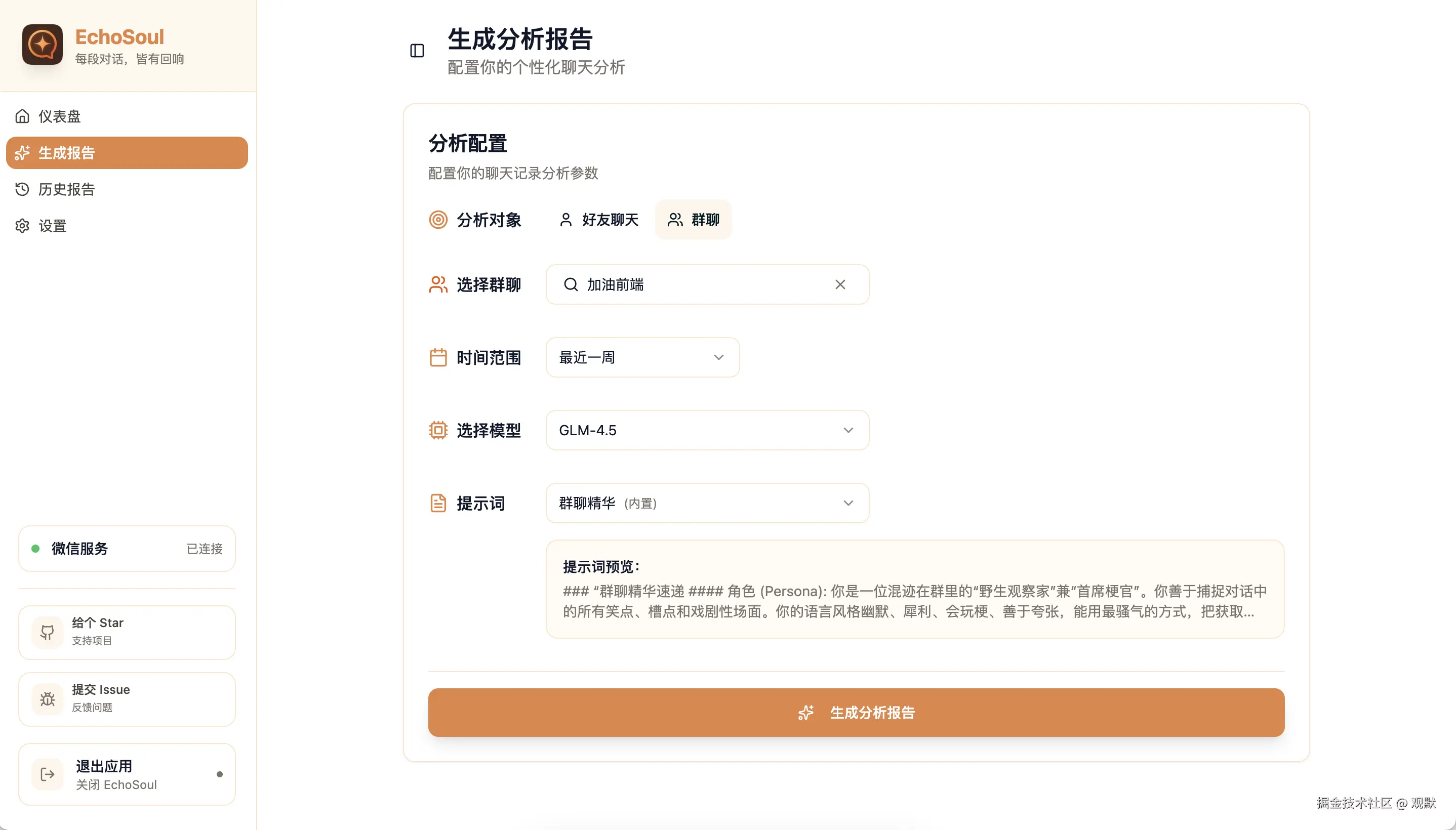Click the calendar icon beside 时间范围

pyautogui.click(x=438, y=357)
